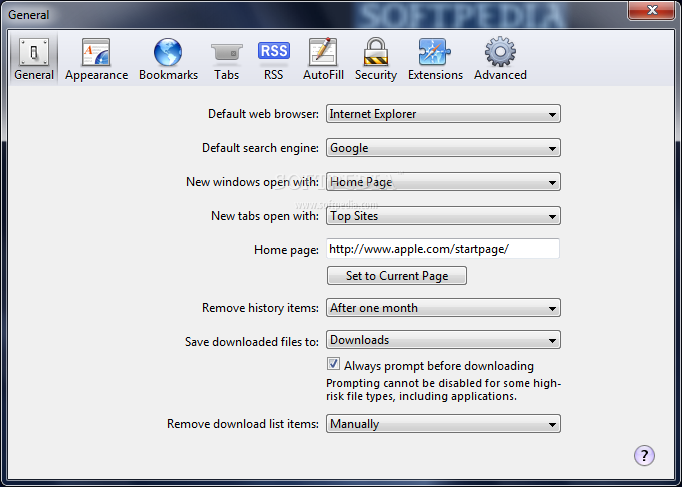The image size is (682, 487).
Task: Open the AutoFill pencil form icon
Action: coord(323,52)
